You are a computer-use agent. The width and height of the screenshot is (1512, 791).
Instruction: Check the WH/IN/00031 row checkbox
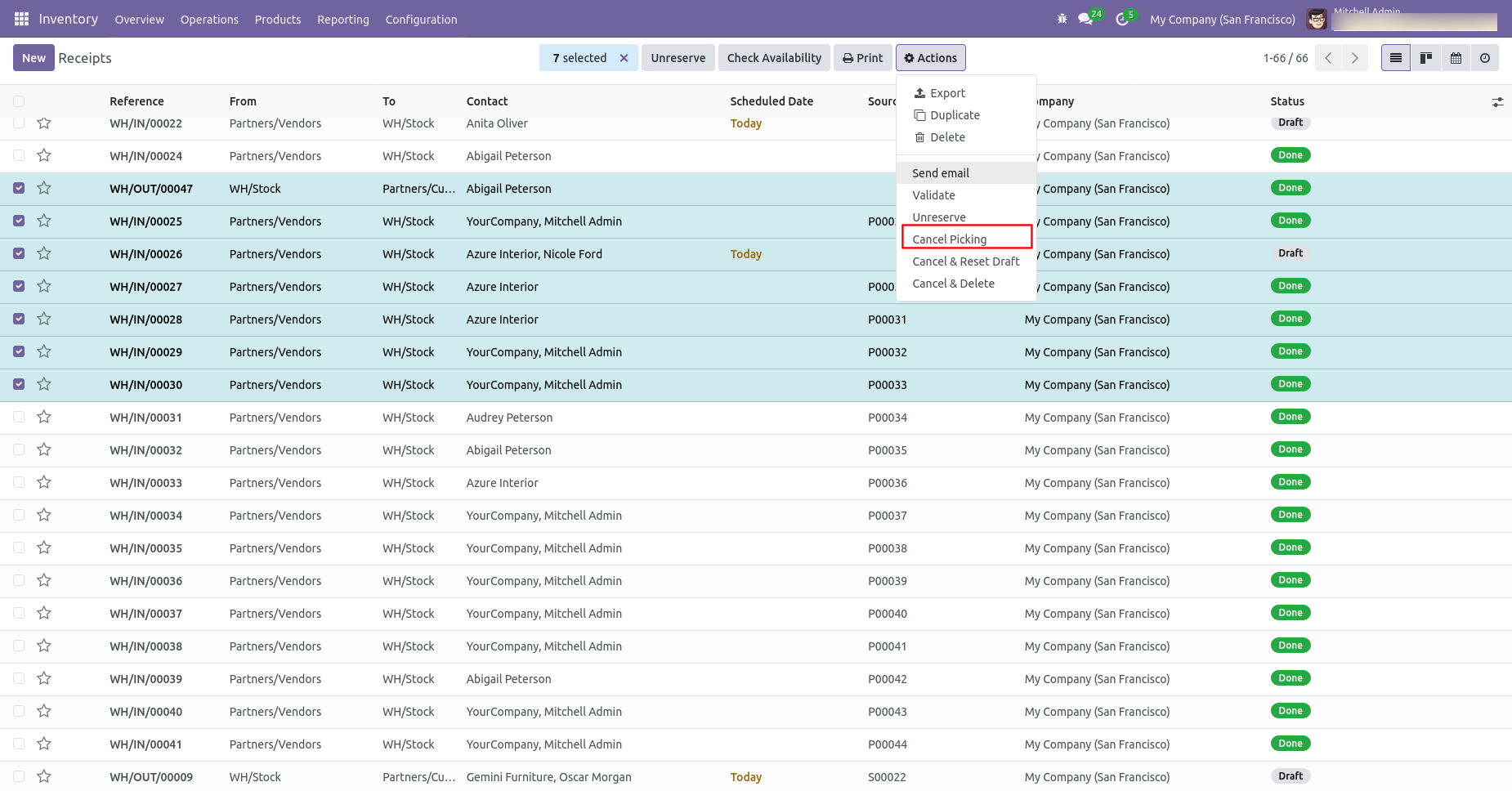pyautogui.click(x=19, y=417)
